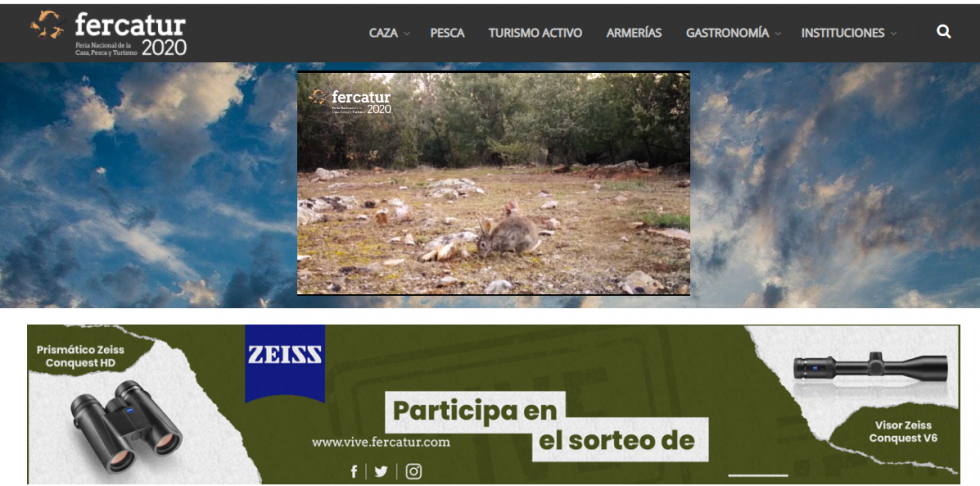
Task: Expand the GASTRONOMÍA dropdown arrow
Action: pos(778,34)
